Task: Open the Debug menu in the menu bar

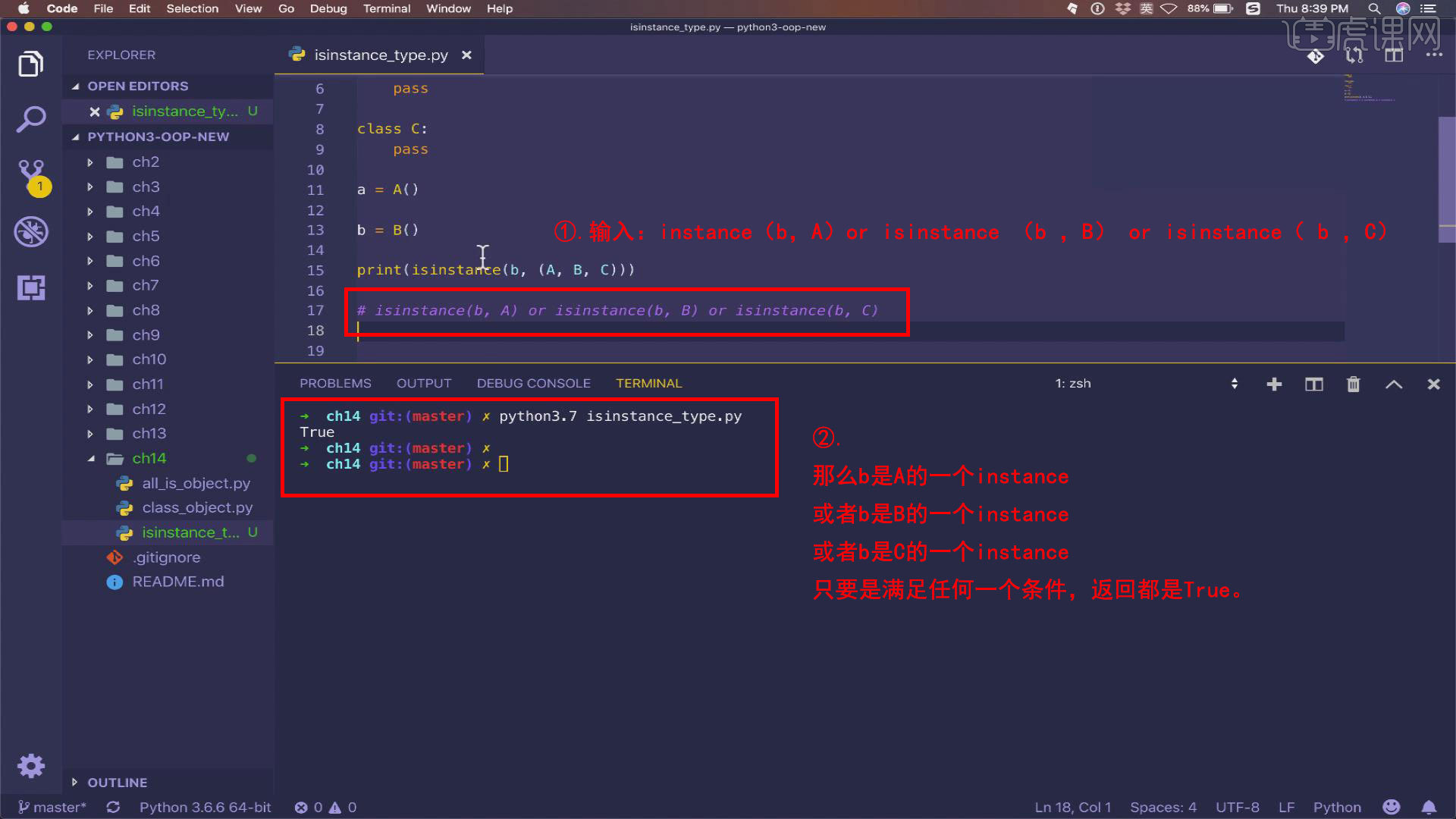Action: (328, 8)
